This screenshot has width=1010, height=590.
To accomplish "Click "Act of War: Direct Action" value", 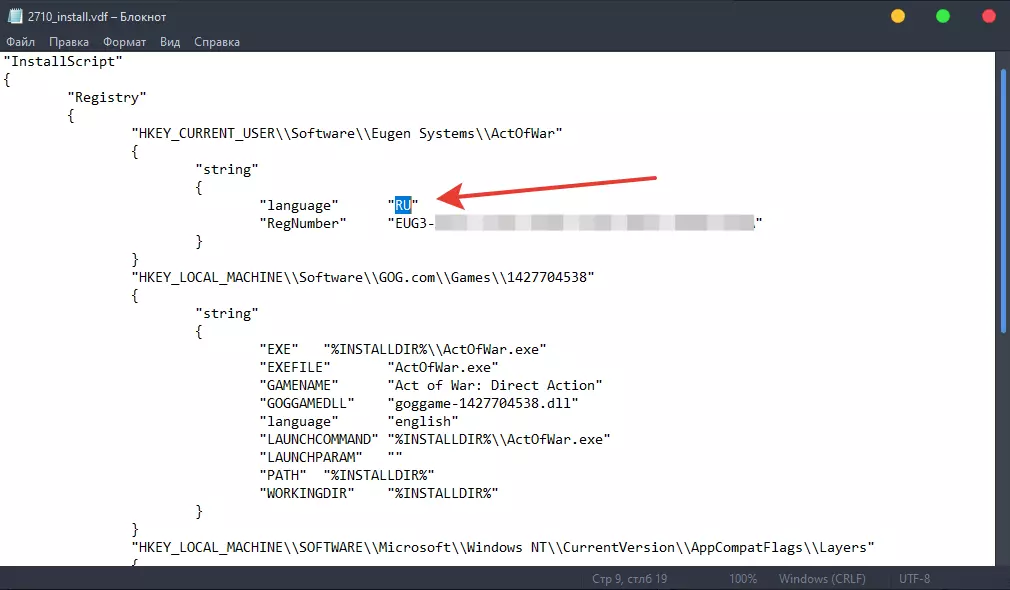I will click(495, 385).
